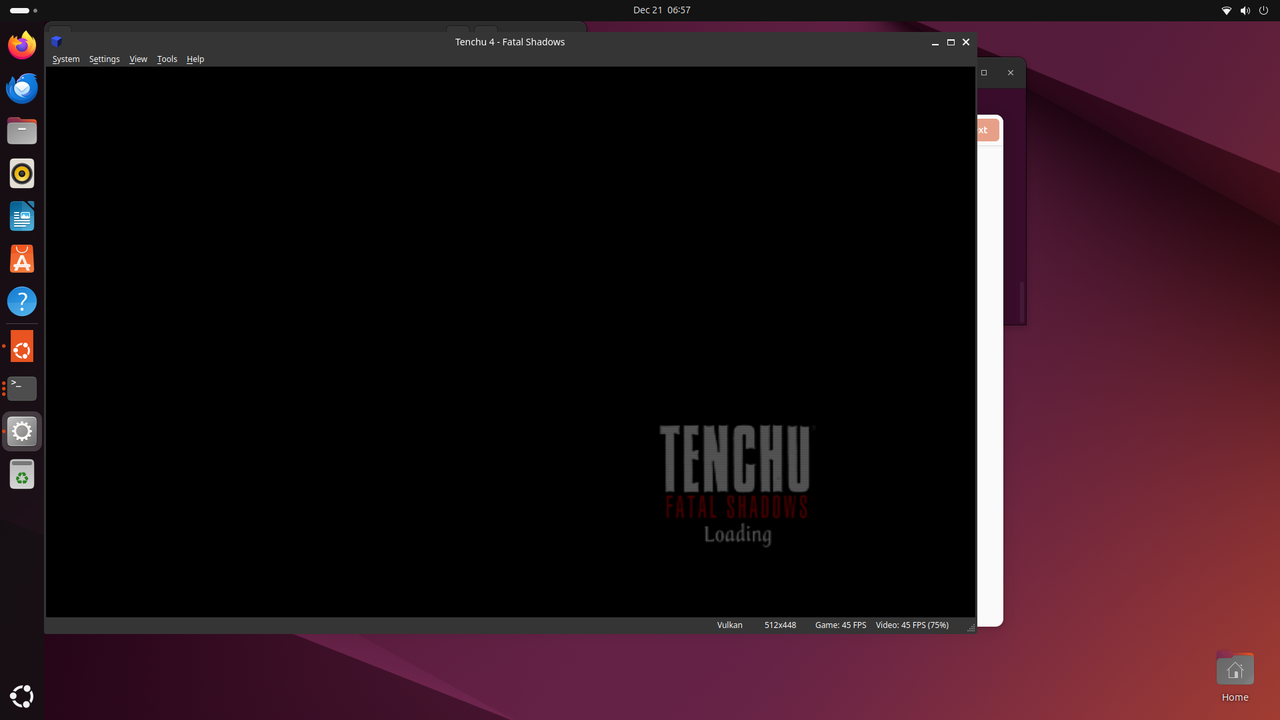Viewport: 1280px width, 720px height.
Task: Click the Game: 45 FPS status entry
Action: 841,625
